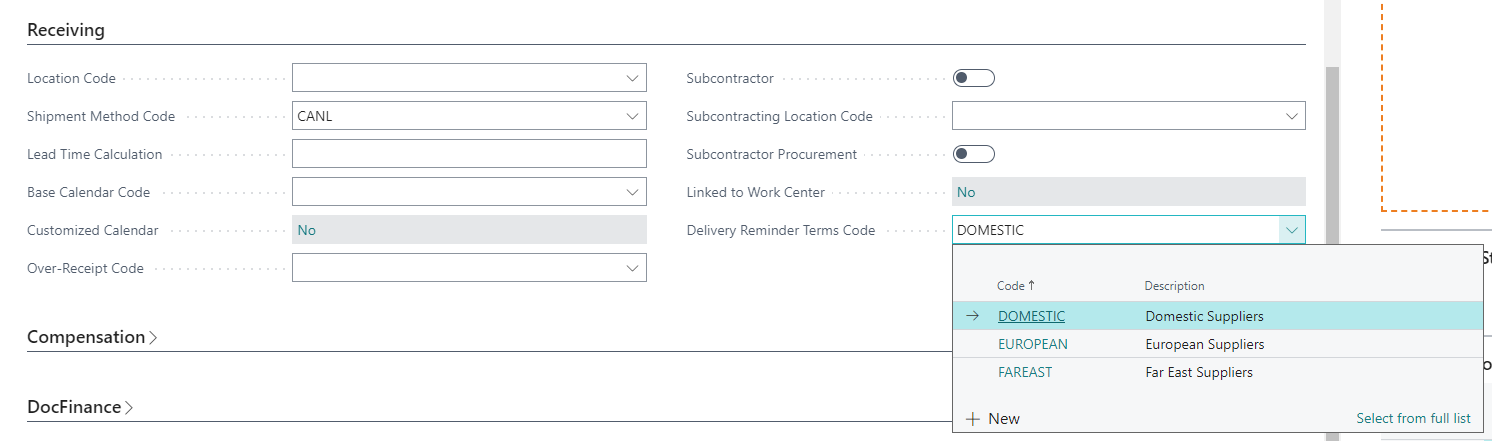The height and width of the screenshot is (441, 1492).
Task: Collapse the Receiving section header
Action: (66, 30)
